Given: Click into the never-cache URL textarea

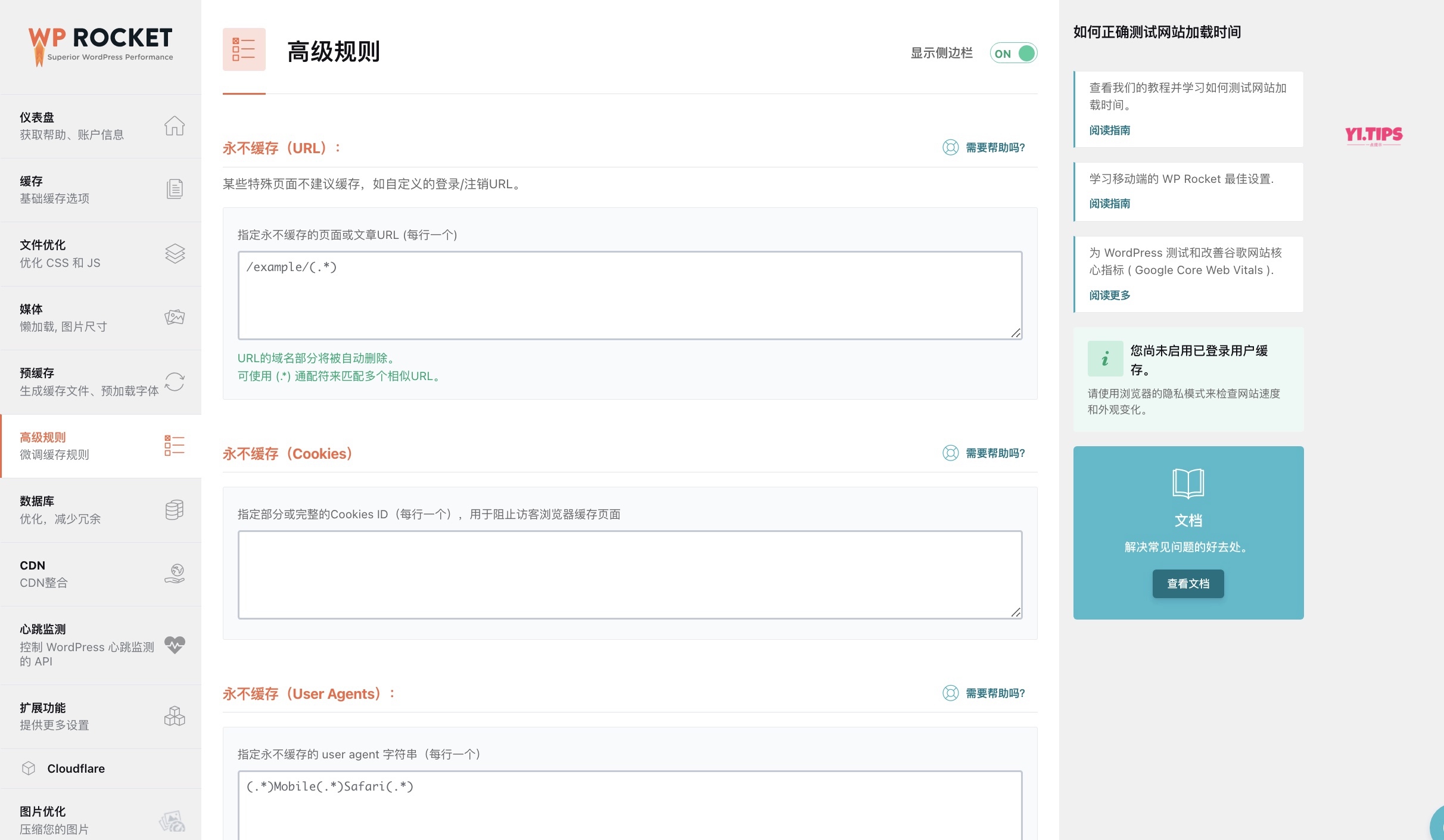Looking at the screenshot, I should point(630,295).
